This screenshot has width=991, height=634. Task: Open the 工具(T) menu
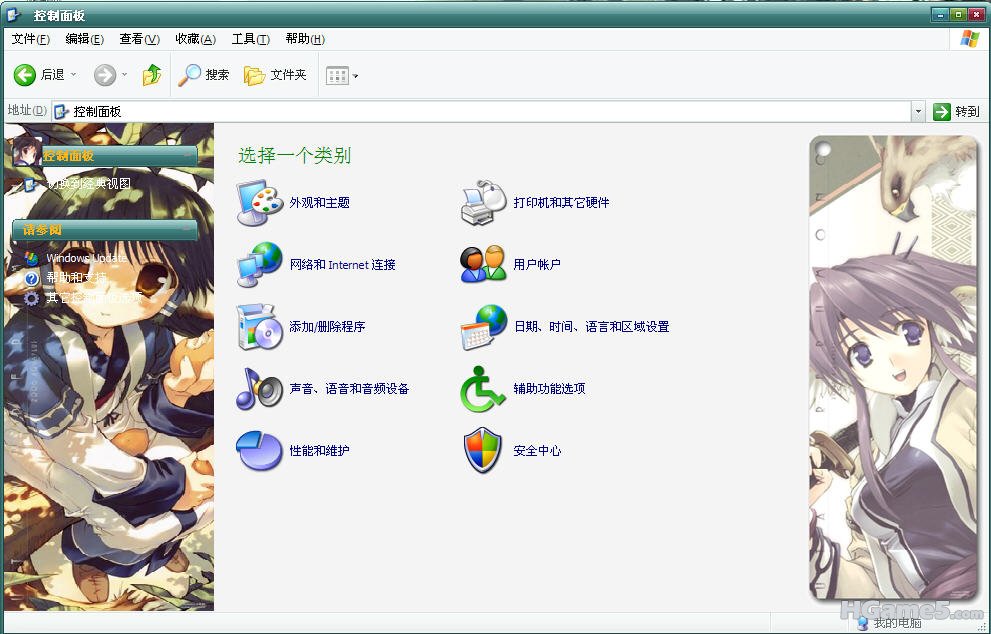(x=250, y=39)
